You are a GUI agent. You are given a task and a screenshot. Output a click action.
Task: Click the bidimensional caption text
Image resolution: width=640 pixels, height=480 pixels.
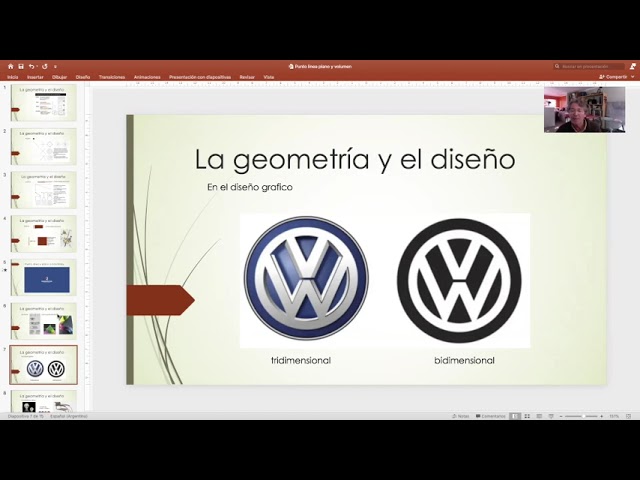tap(464, 360)
